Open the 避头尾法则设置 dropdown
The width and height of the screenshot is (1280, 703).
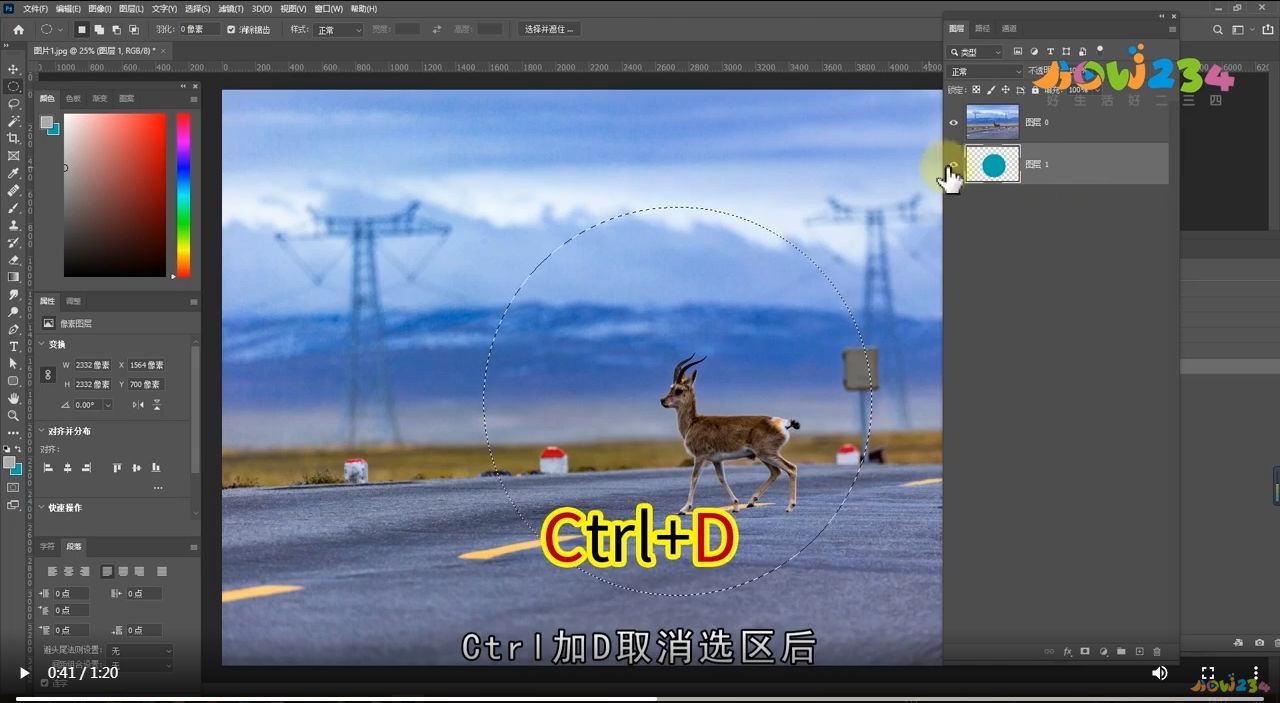click(141, 651)
